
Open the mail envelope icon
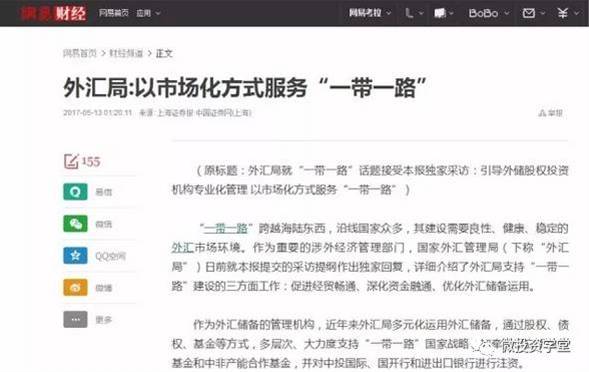tap(529, 13)
